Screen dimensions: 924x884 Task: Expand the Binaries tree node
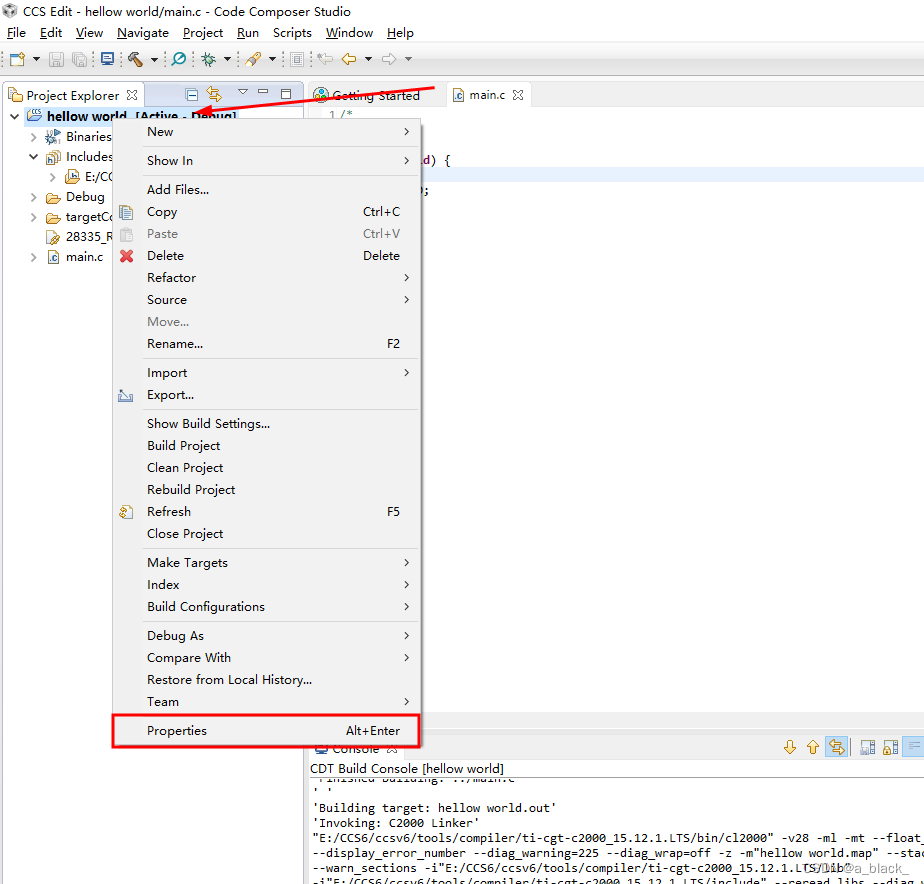[x=34, y=137]
